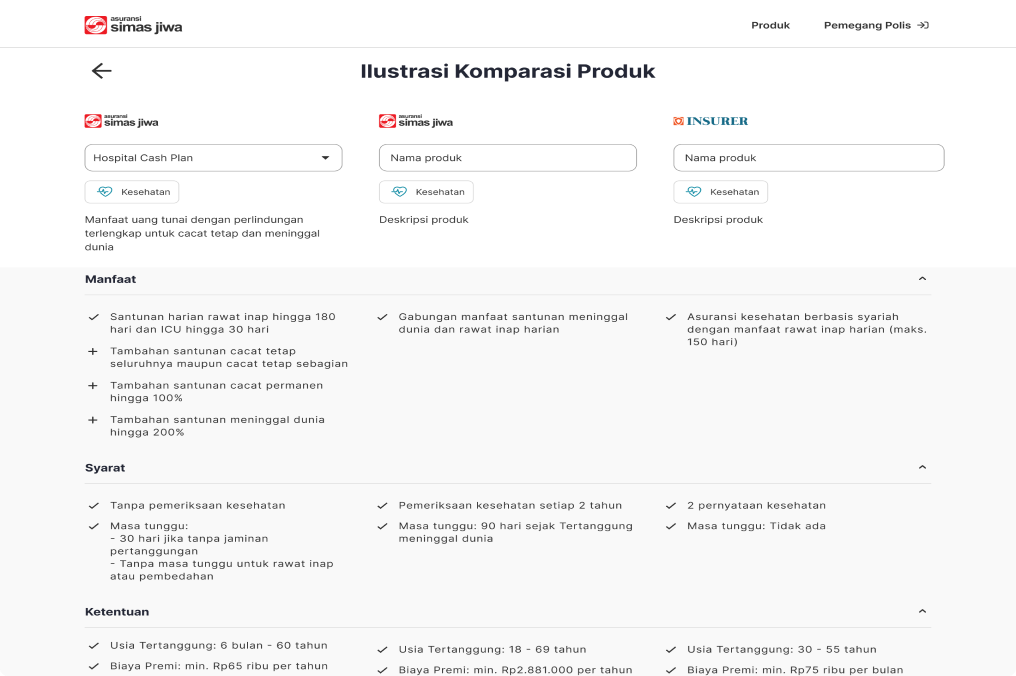1016x676 pixels.
Task: Click the plus icon beside santunan cacat permanen
Action: click(x=93, y=386)
